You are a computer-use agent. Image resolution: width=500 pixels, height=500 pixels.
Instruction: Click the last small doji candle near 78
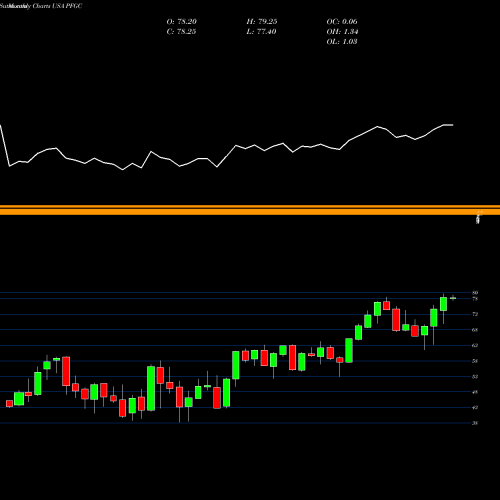tap(453, 298)
